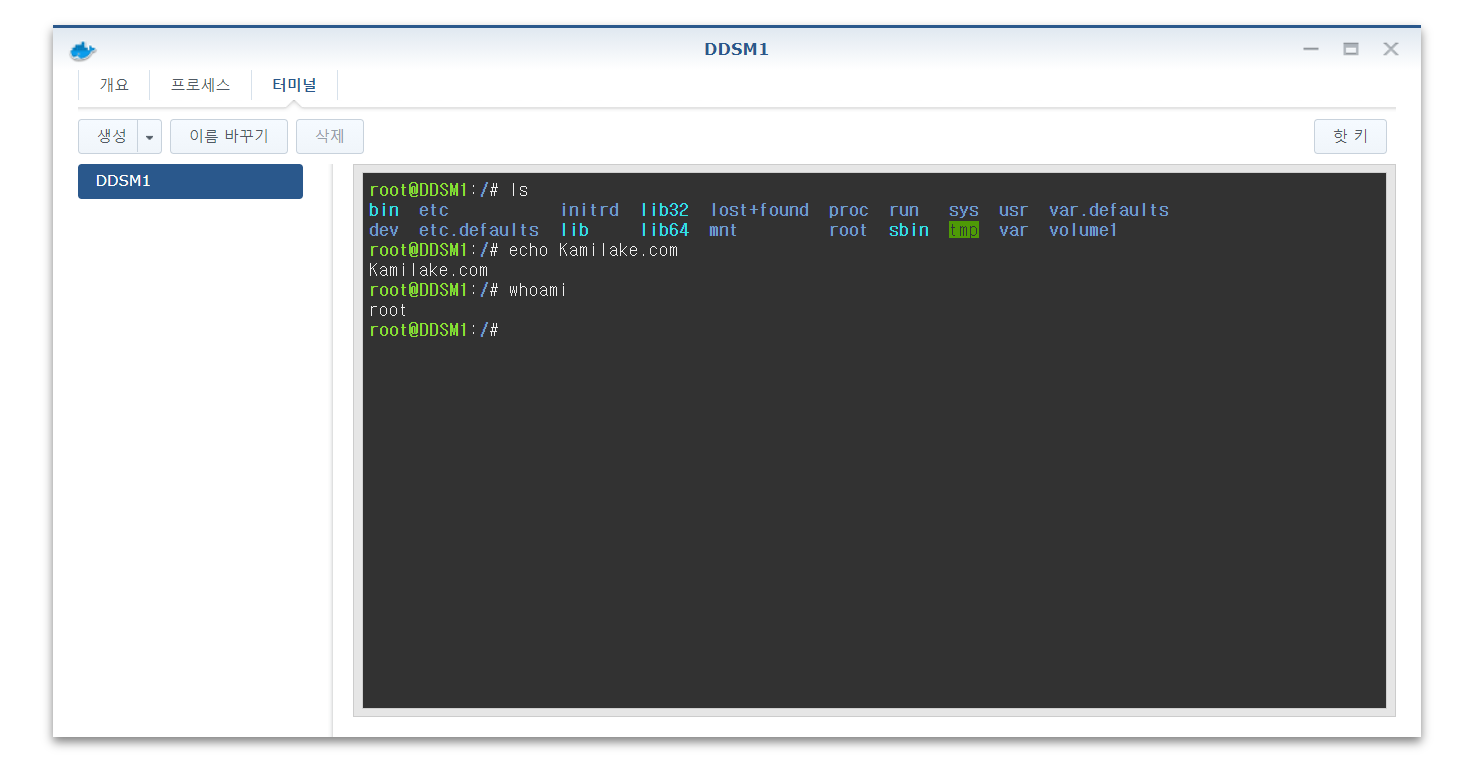
Task: Select the 터미널 tab
Action: click(x=294, y=85)
